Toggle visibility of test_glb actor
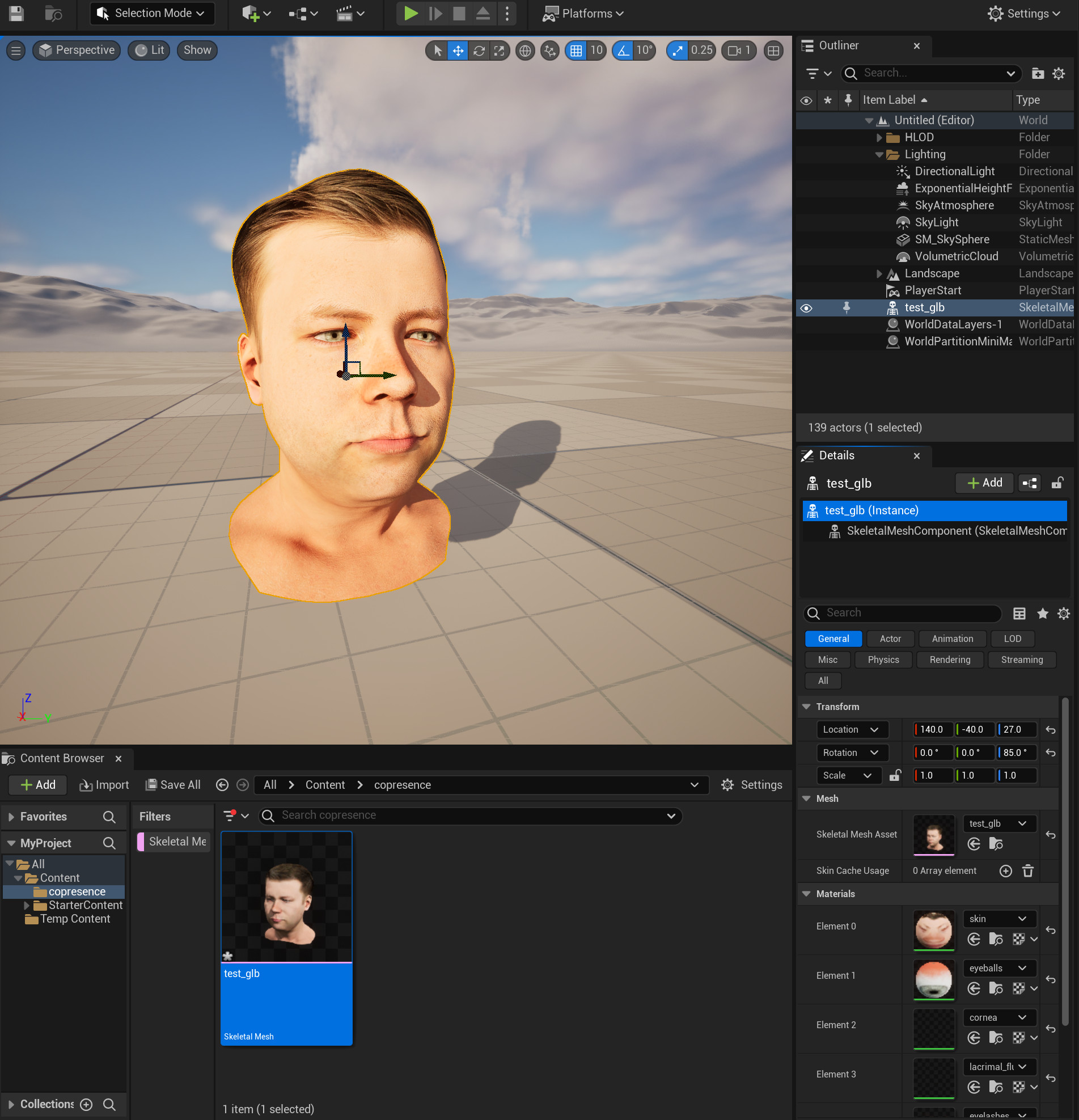 [806, 308]
